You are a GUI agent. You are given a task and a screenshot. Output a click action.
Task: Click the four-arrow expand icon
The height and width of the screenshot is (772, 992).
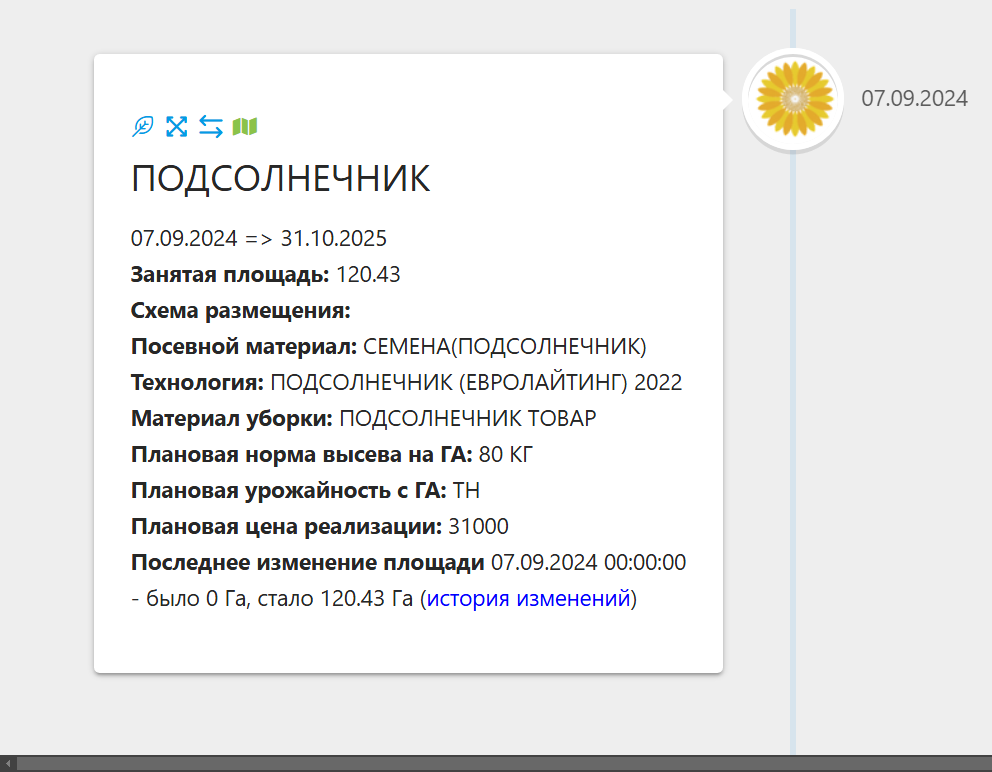click(x=177, y=127)
